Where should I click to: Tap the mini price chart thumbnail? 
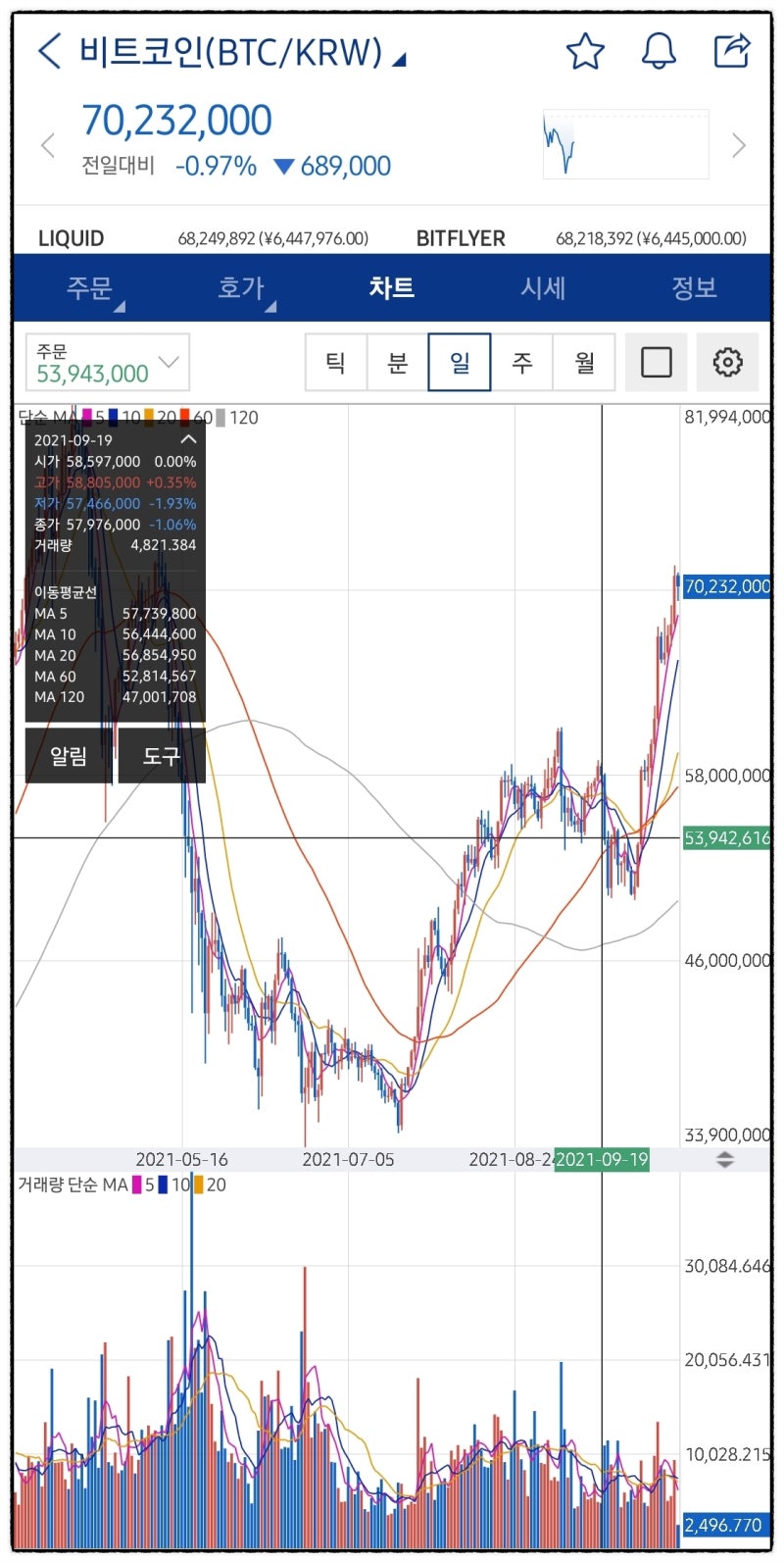point(625,144)
